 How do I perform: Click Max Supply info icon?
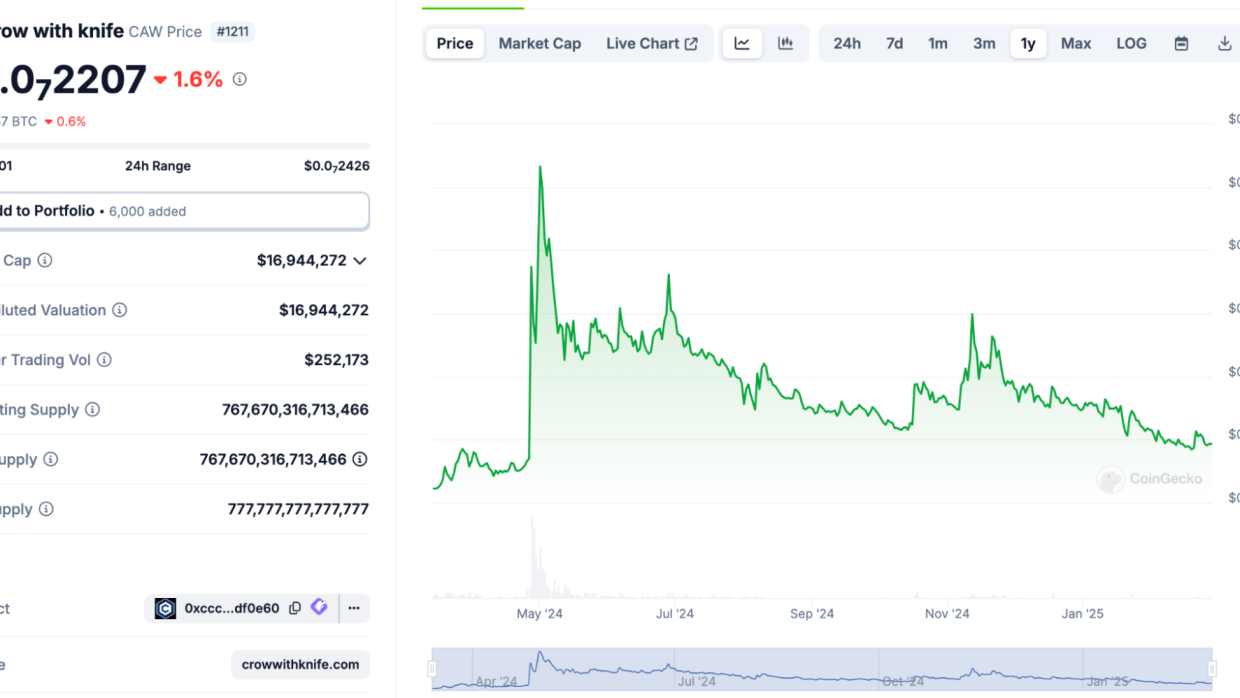tap(46, 509)
